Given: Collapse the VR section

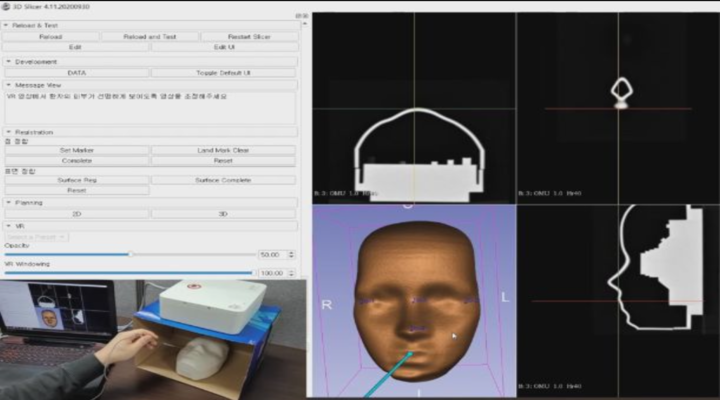Looking at the screenshot, I should [x=8, y=226].
